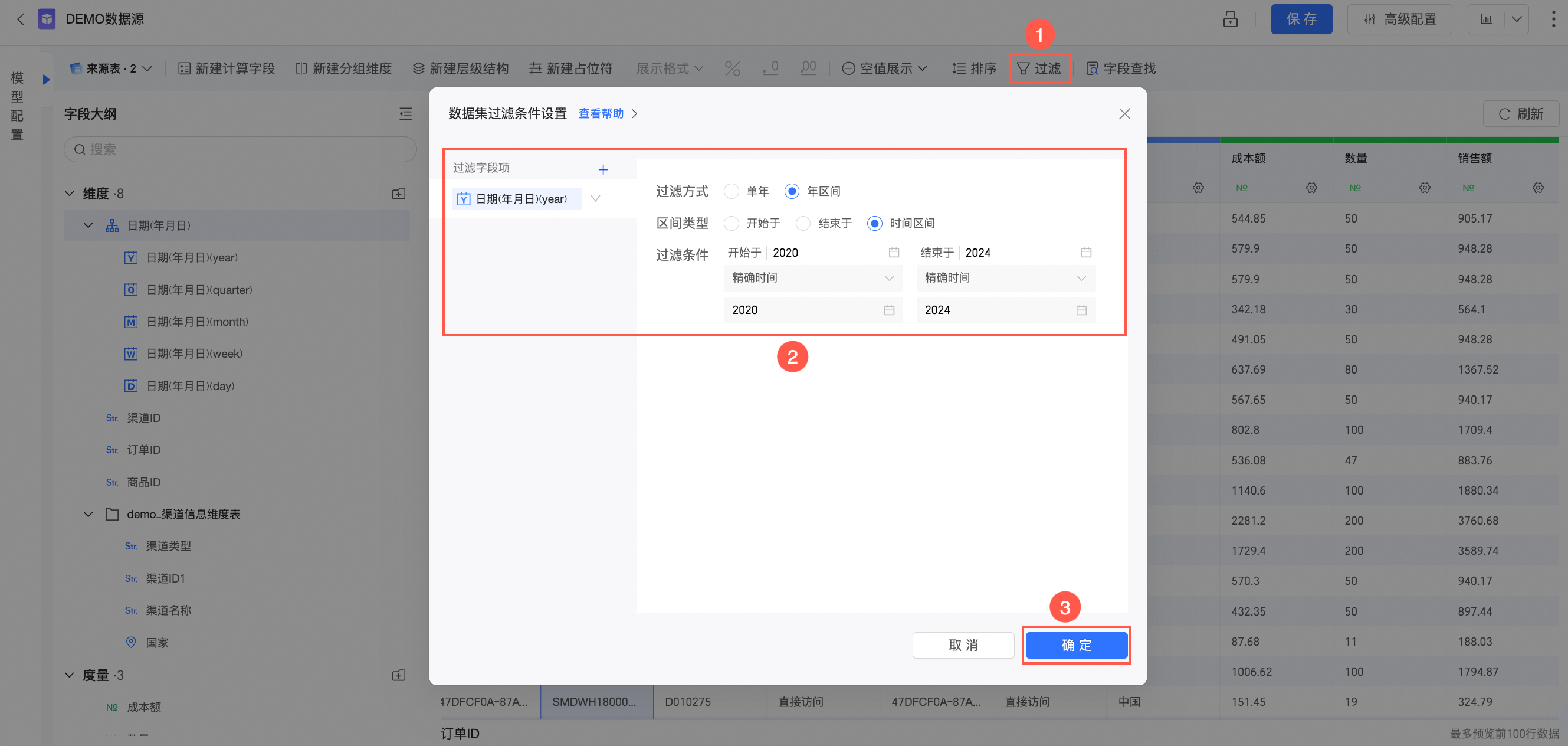This screenshot has height=746, width=1568.
Task: Collapse the 字段大纲 outline panel icon
Action: click(x=405, y=114)
